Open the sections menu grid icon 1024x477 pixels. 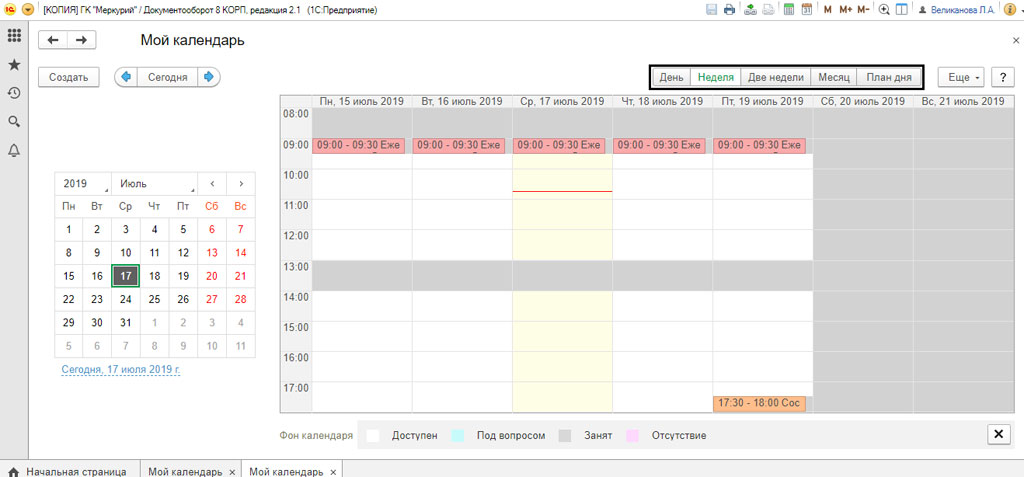pos(14,36)
